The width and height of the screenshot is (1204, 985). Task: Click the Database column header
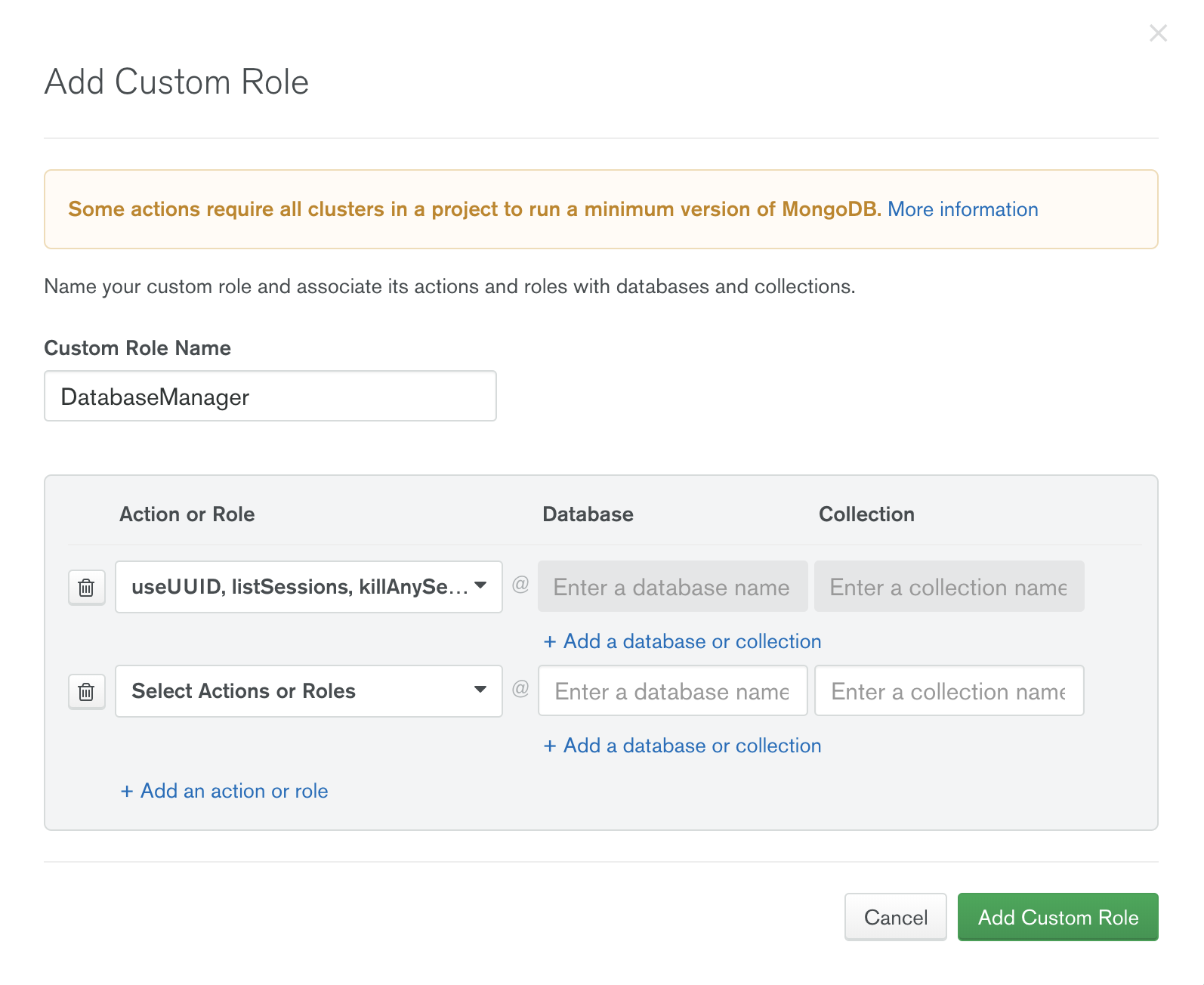[588, 514]
